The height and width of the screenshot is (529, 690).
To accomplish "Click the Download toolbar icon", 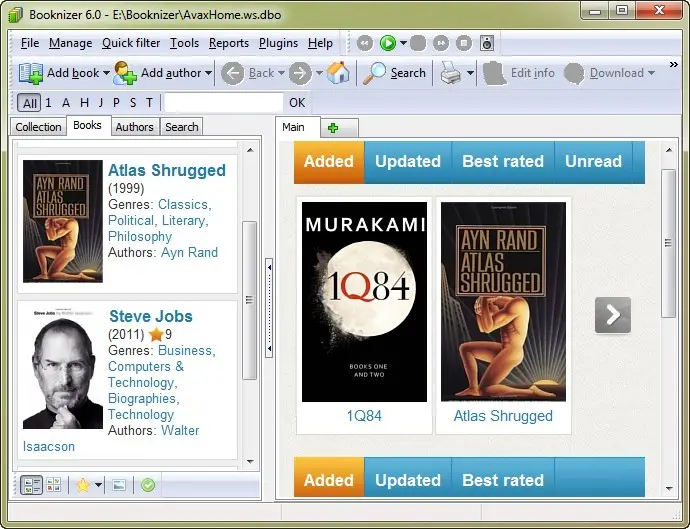I will point(574,73).
